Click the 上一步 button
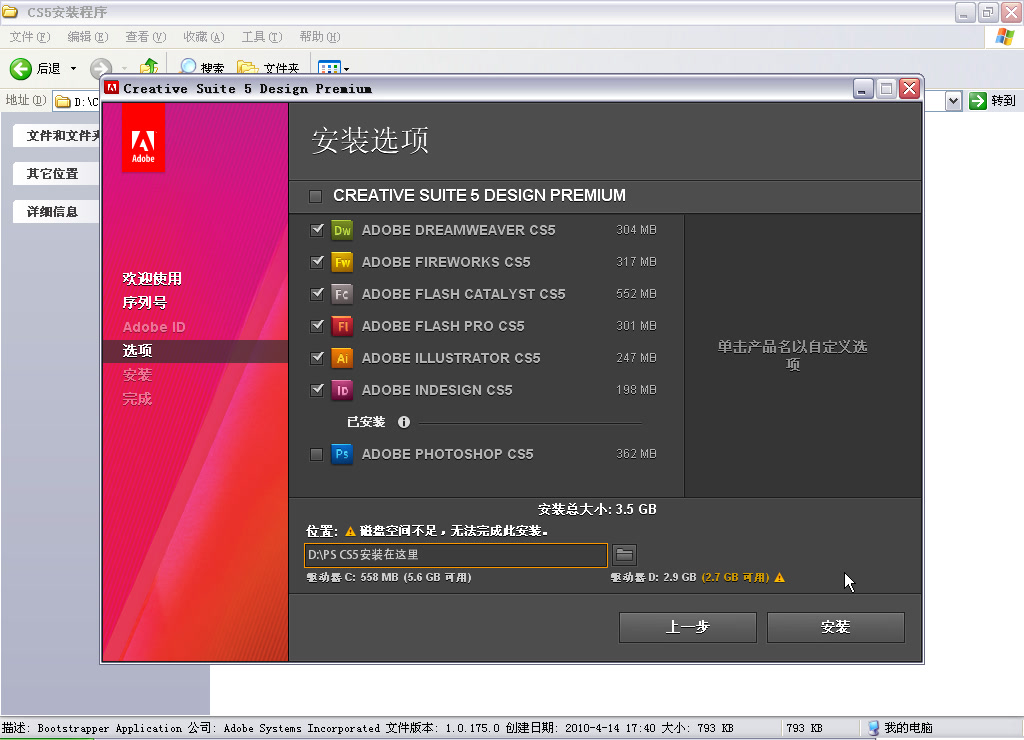This screenshot has height=740, width=1024. pyautogui.click(x=687, y=627)
